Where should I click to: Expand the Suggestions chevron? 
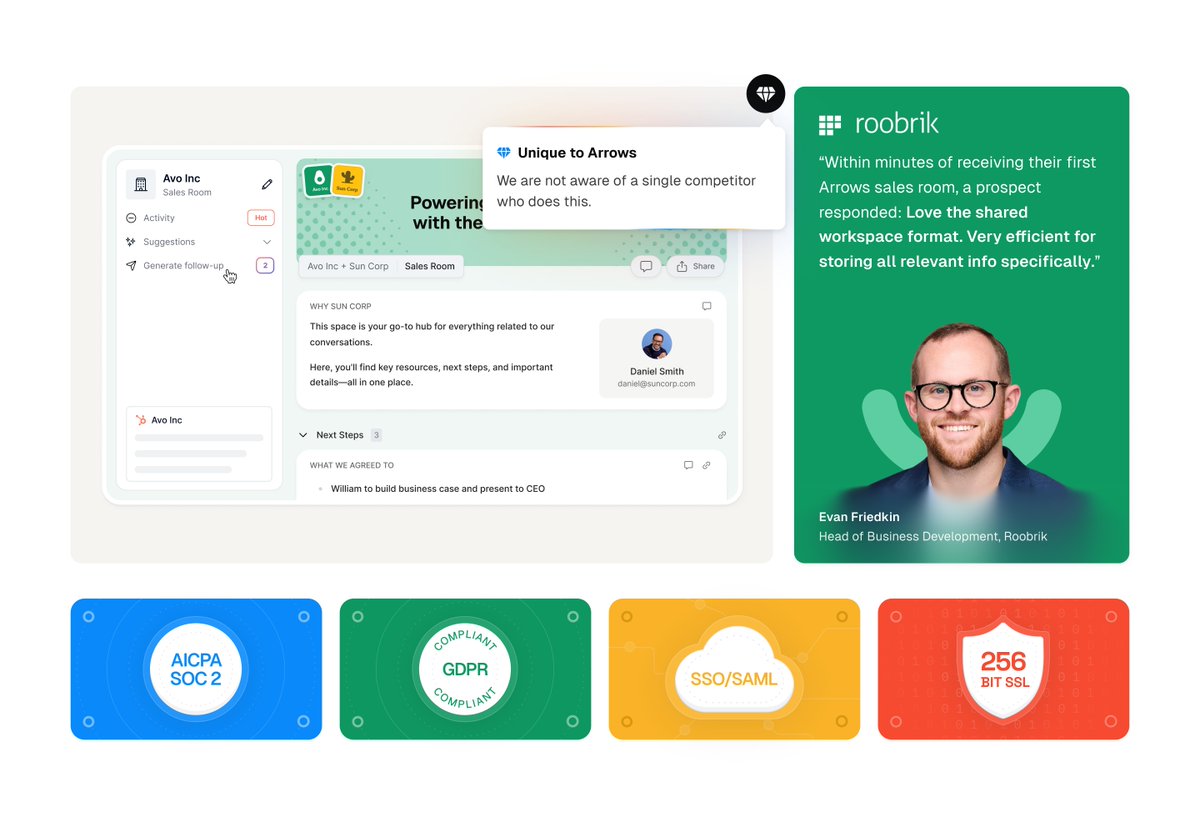(x=267, y=242)
